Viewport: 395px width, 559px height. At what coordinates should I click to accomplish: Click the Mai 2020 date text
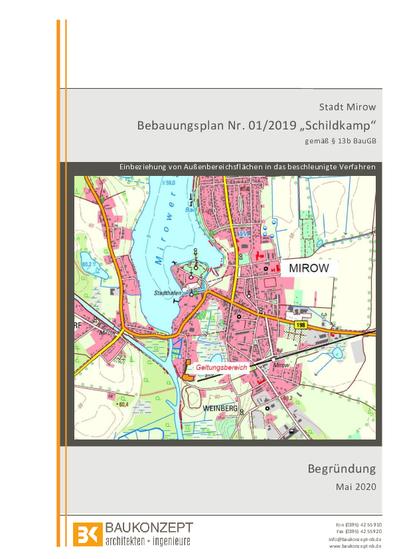click(x=356, y=487)
